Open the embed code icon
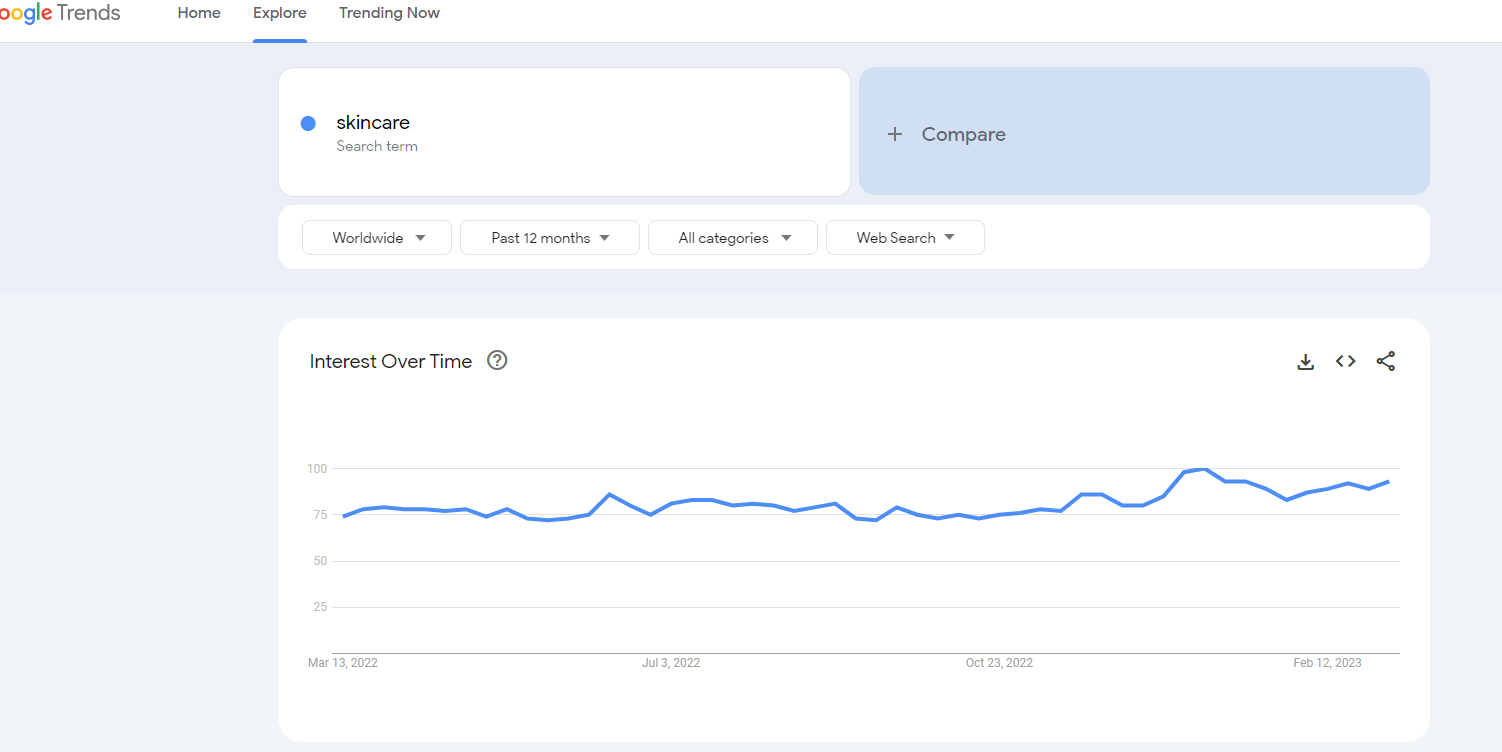This screenshot has height=752, width=1502. (1346, 361)
